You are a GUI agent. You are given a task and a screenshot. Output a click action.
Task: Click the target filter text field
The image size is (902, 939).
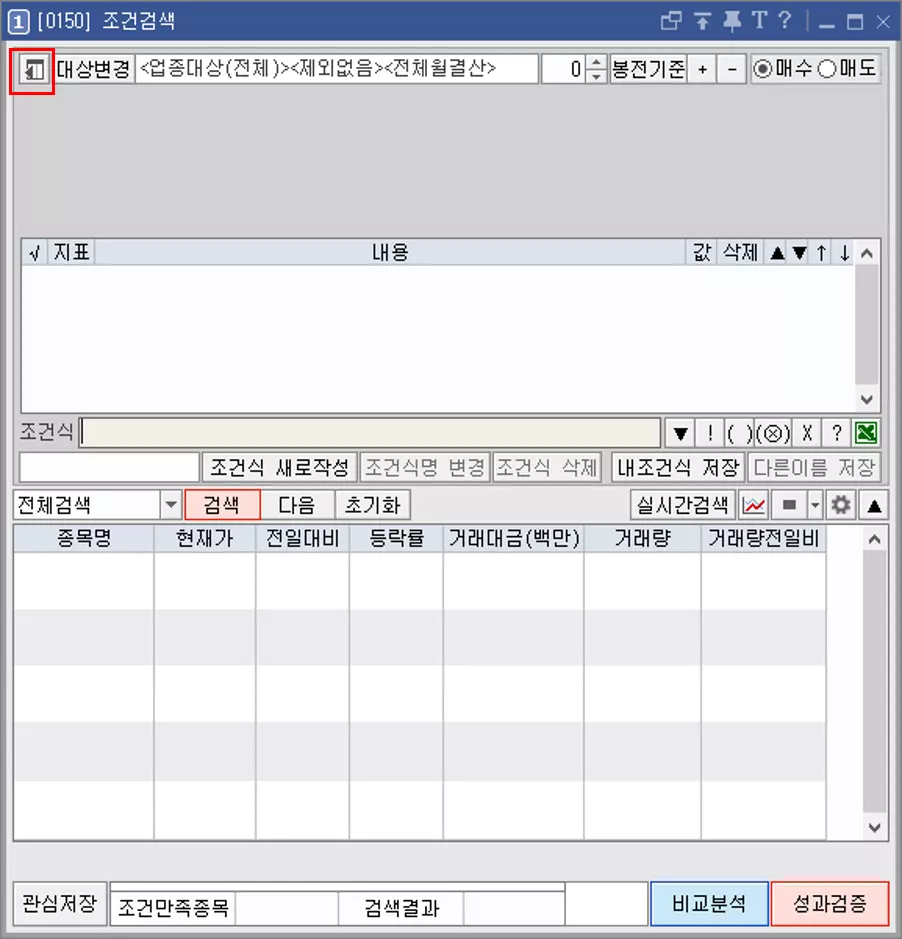[337, 69]
